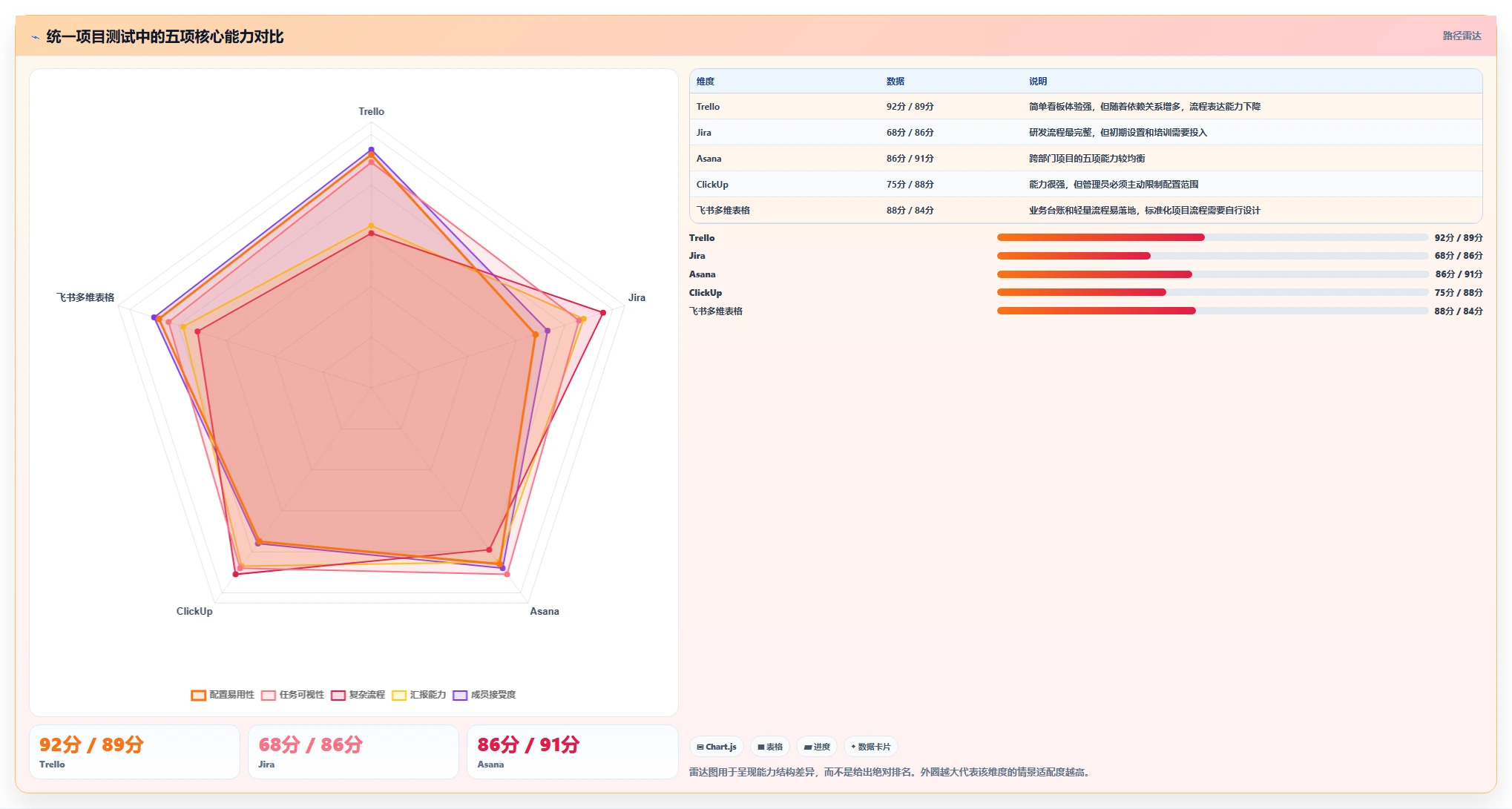This screenshot has width=1512, height=809.
Task: Hide the 复杂流程 dataset via legend
Action: point(358,695)
